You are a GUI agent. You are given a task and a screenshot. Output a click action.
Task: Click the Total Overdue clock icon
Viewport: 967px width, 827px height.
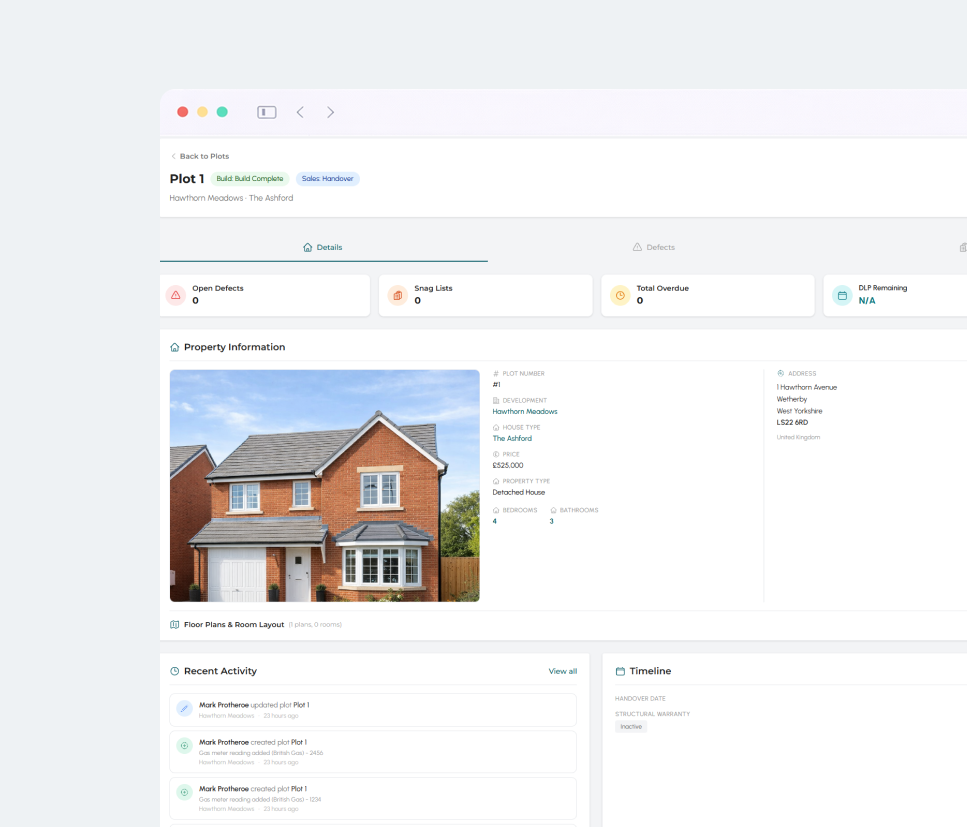click(620, 295)
